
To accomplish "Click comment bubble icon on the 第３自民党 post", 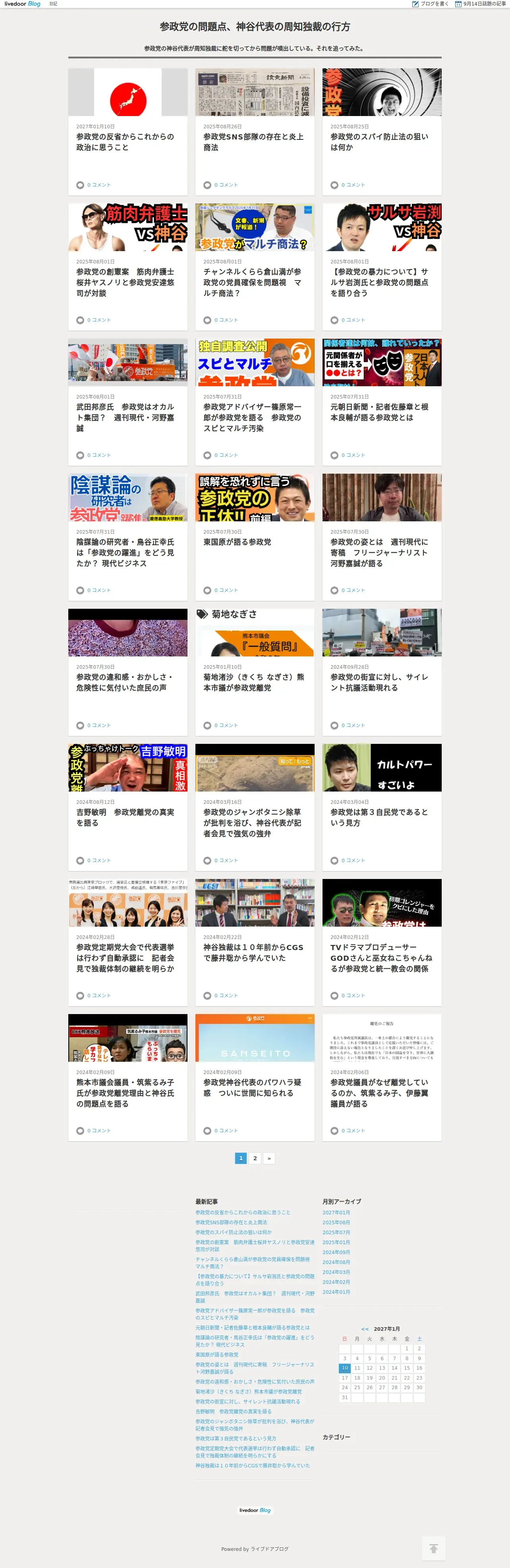I will click(x=334, y=861).
